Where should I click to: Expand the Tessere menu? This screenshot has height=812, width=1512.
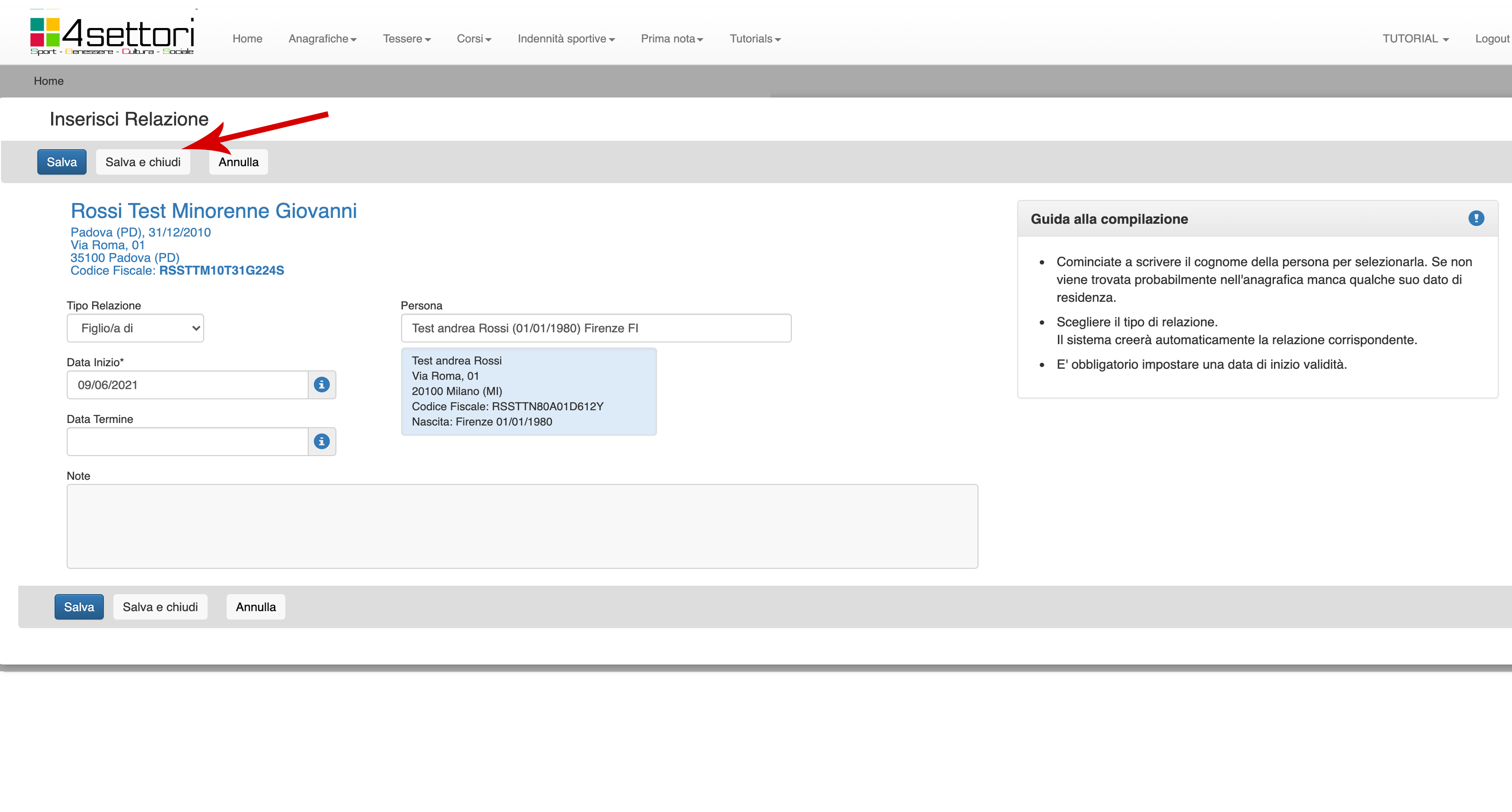(406, 39)
